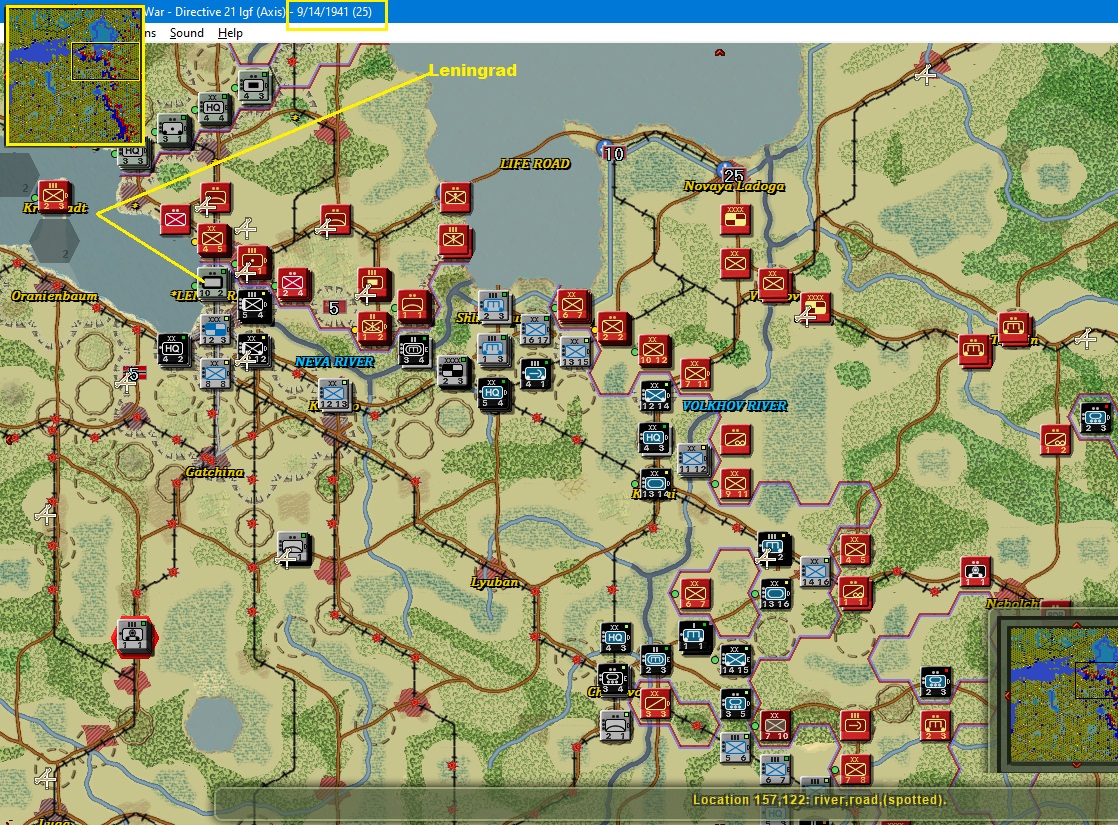The image size is (1118, 825).
Task: Select black infantry unit 14-15
Action: pyautogui.click(x=734, y=660)
